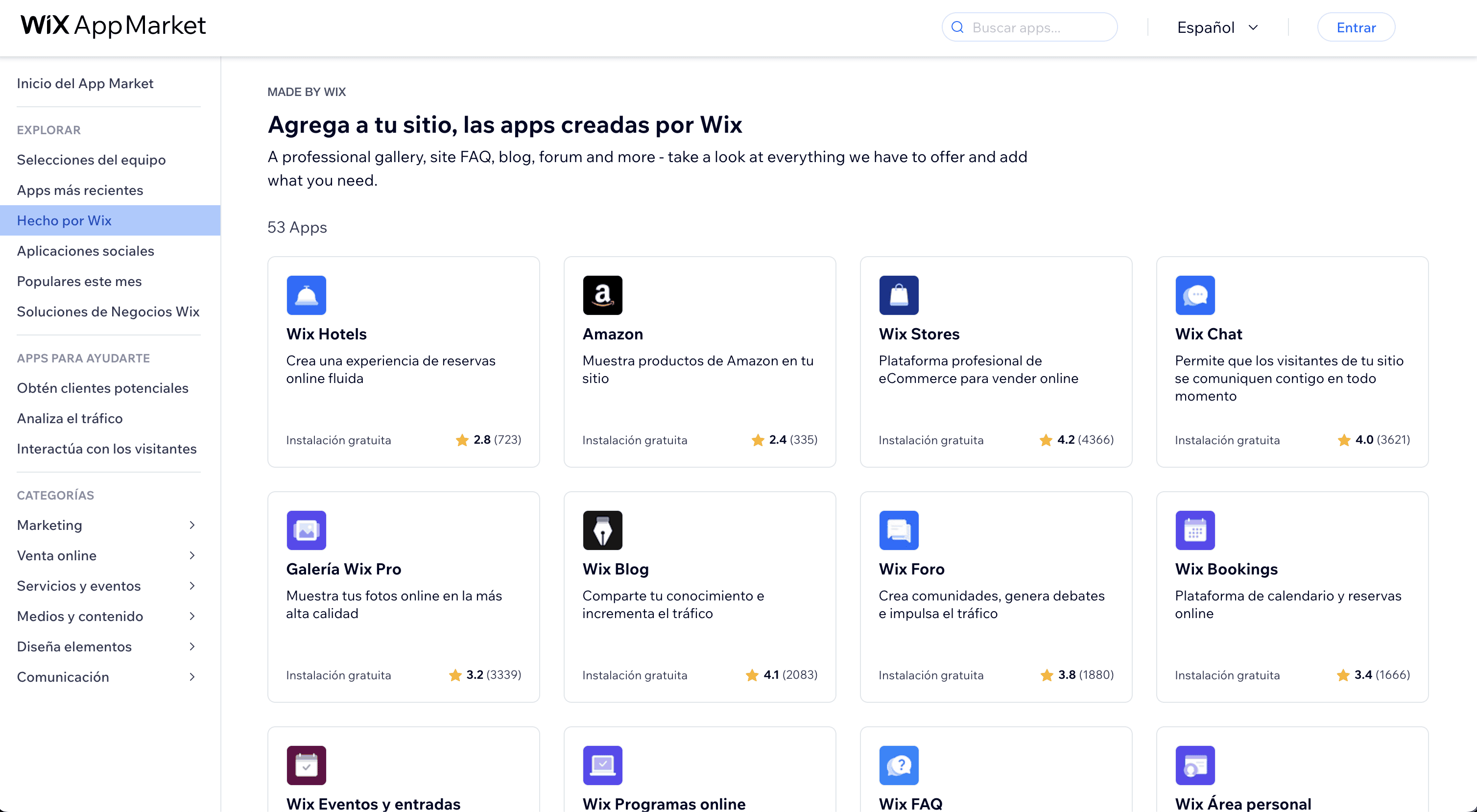The width and height of the screenshot is (1477, 812).
Task: Open Obtén clientes potenciales
Action: (x=103, y=388)
